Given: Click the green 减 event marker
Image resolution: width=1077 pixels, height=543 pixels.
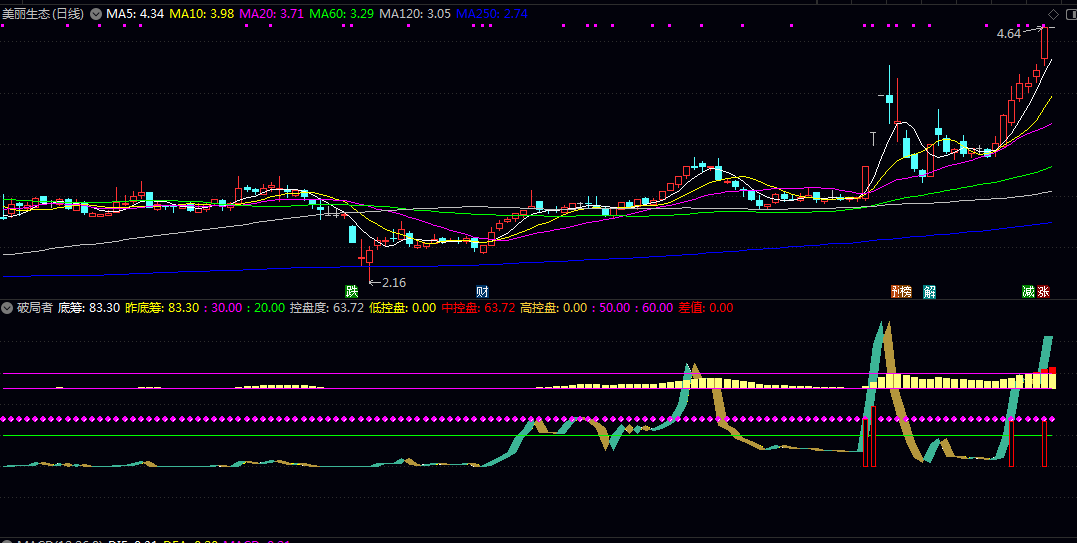Looking at the screenshot, I should (x=1028, y=292).
